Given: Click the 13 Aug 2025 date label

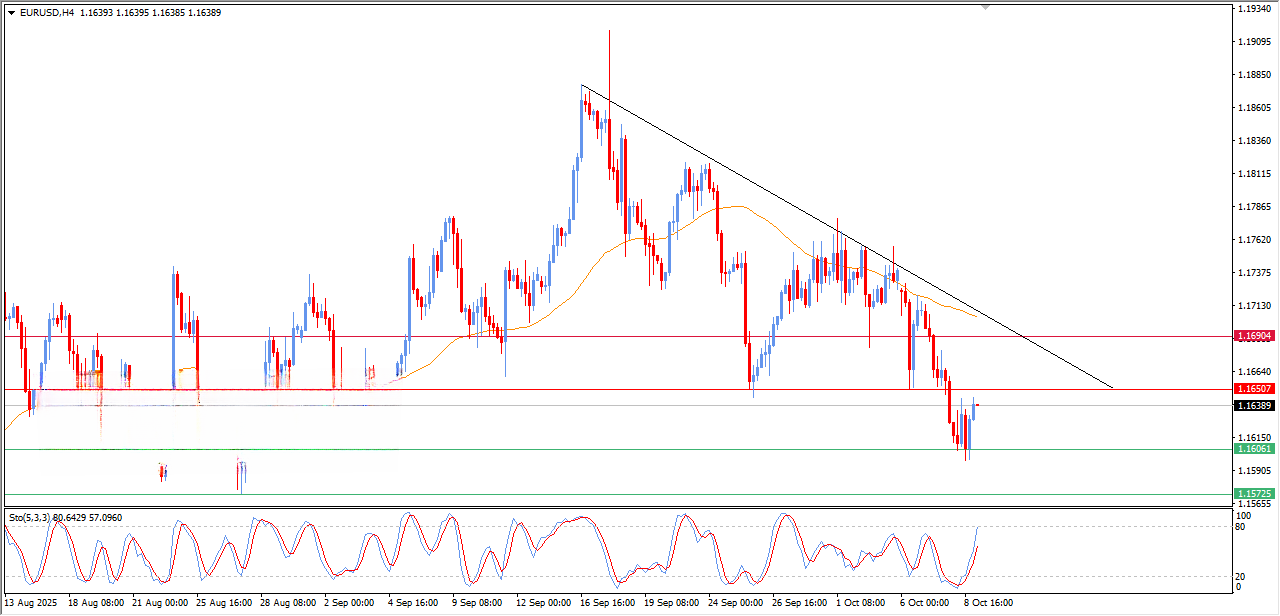Looking at the screenshot, I should pos(33,603).
